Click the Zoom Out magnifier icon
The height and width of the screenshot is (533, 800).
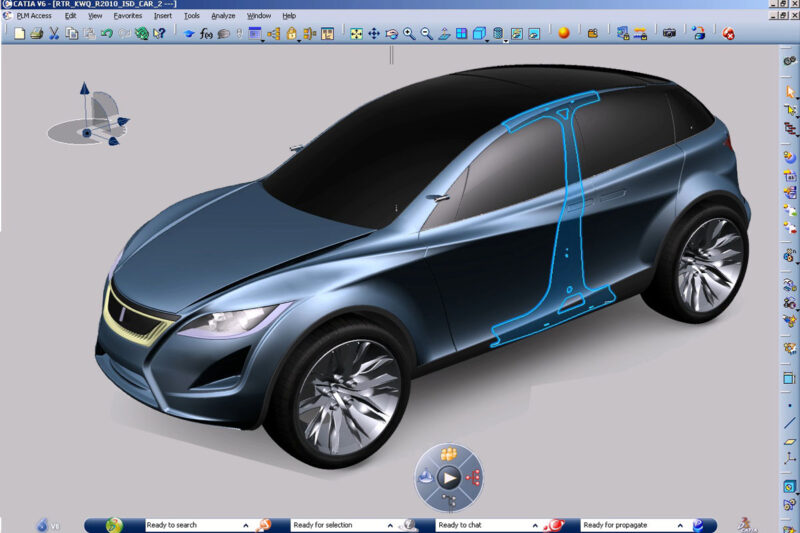427,33
